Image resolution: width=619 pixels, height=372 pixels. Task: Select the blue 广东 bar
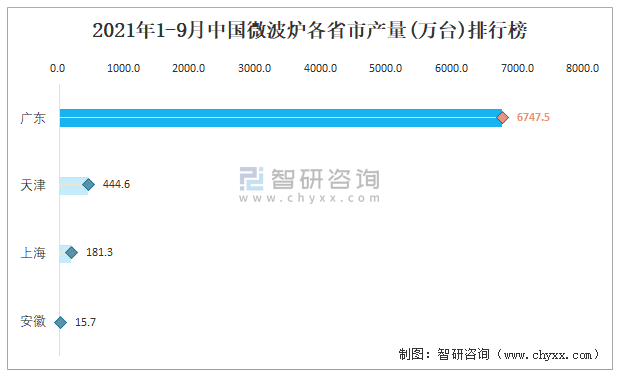[x=281, y=118]
